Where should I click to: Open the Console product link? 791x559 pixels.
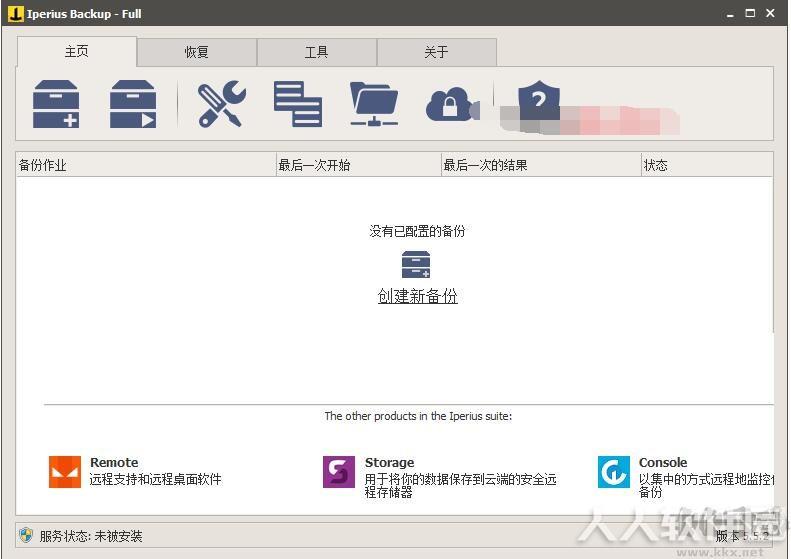(663, 462)
